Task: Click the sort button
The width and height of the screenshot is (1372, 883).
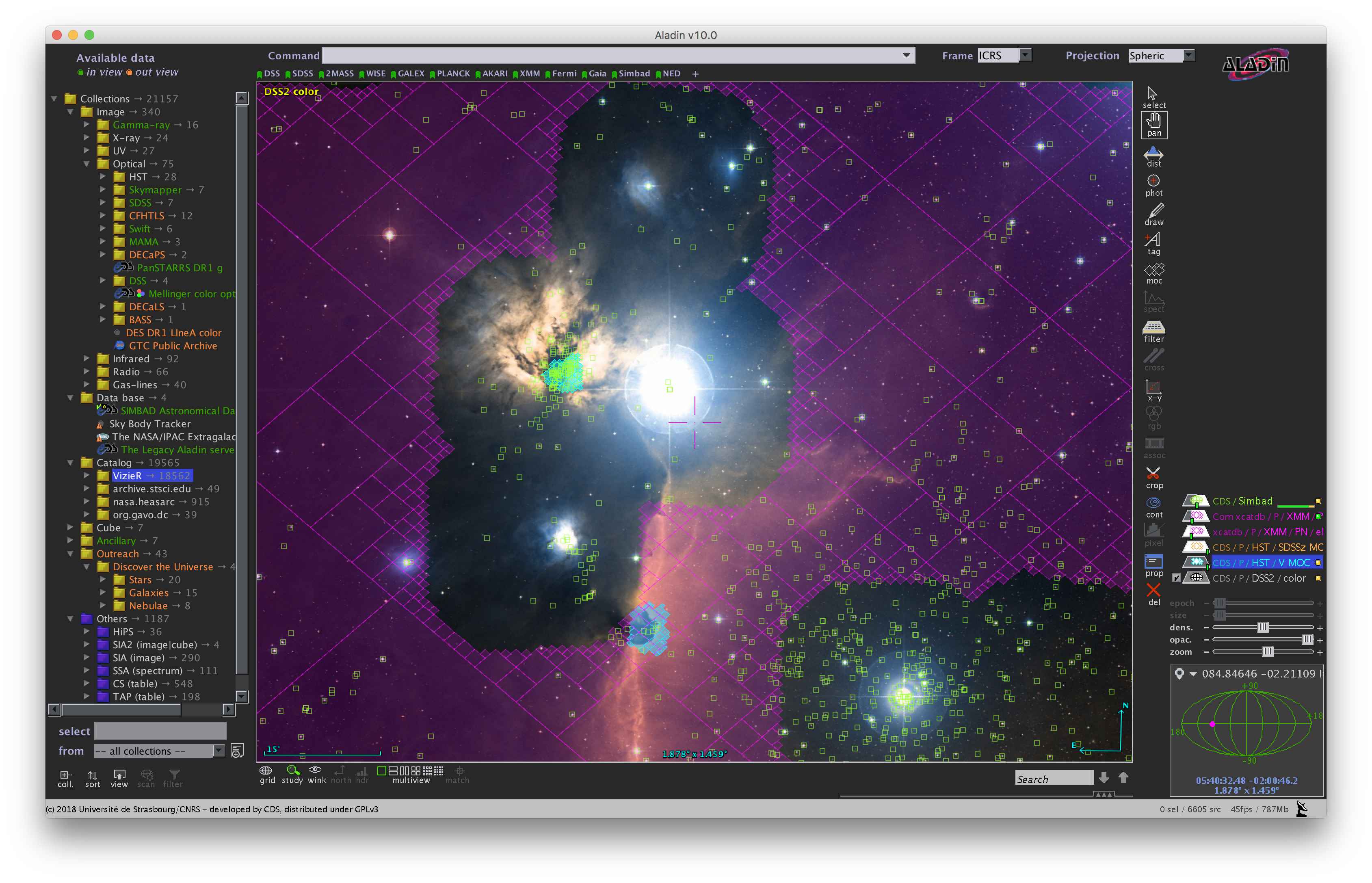Action: click(92, 778)
